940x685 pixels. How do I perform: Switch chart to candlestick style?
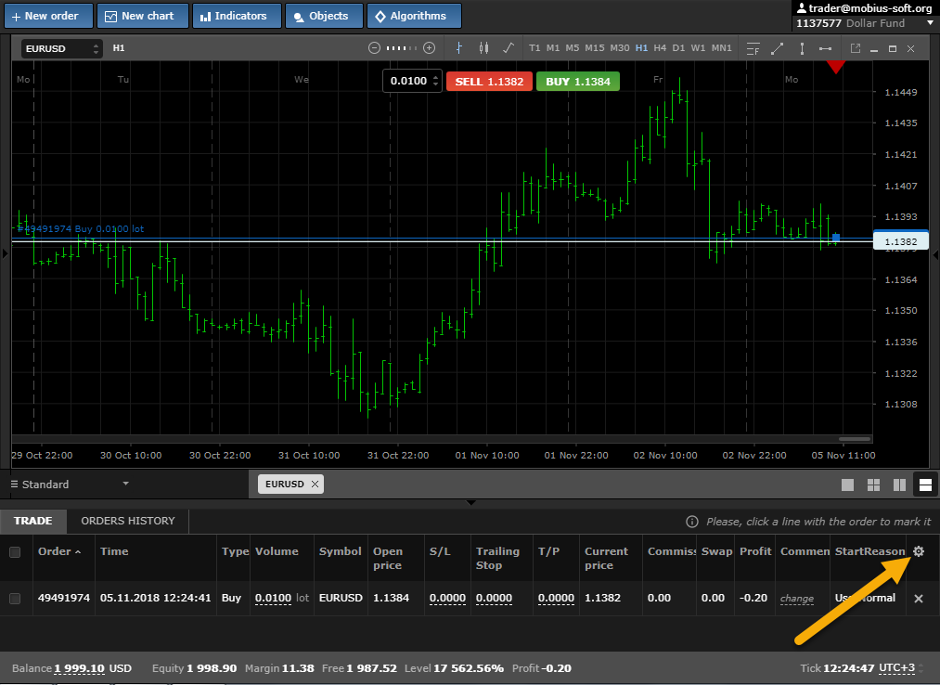(x=484, y=48)
